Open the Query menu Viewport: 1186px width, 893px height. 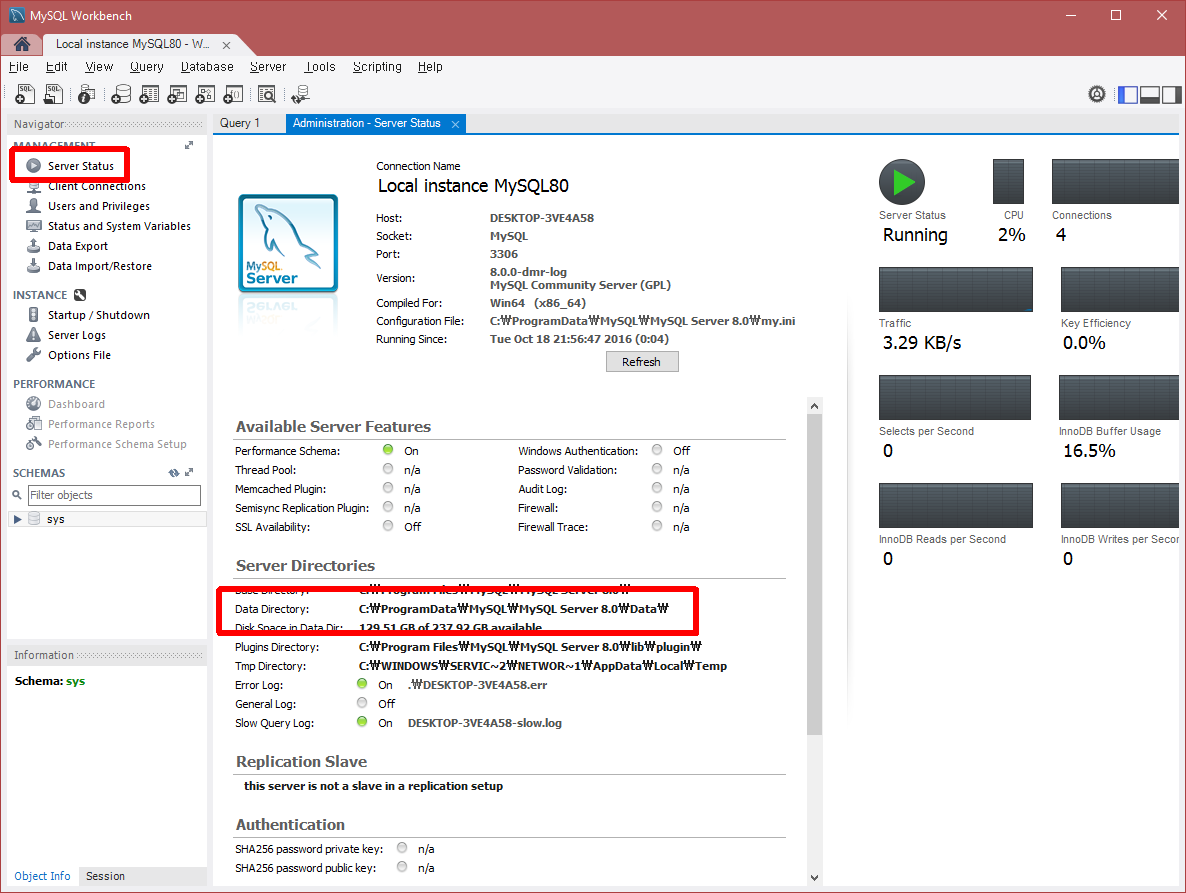[x=147, y=67]
